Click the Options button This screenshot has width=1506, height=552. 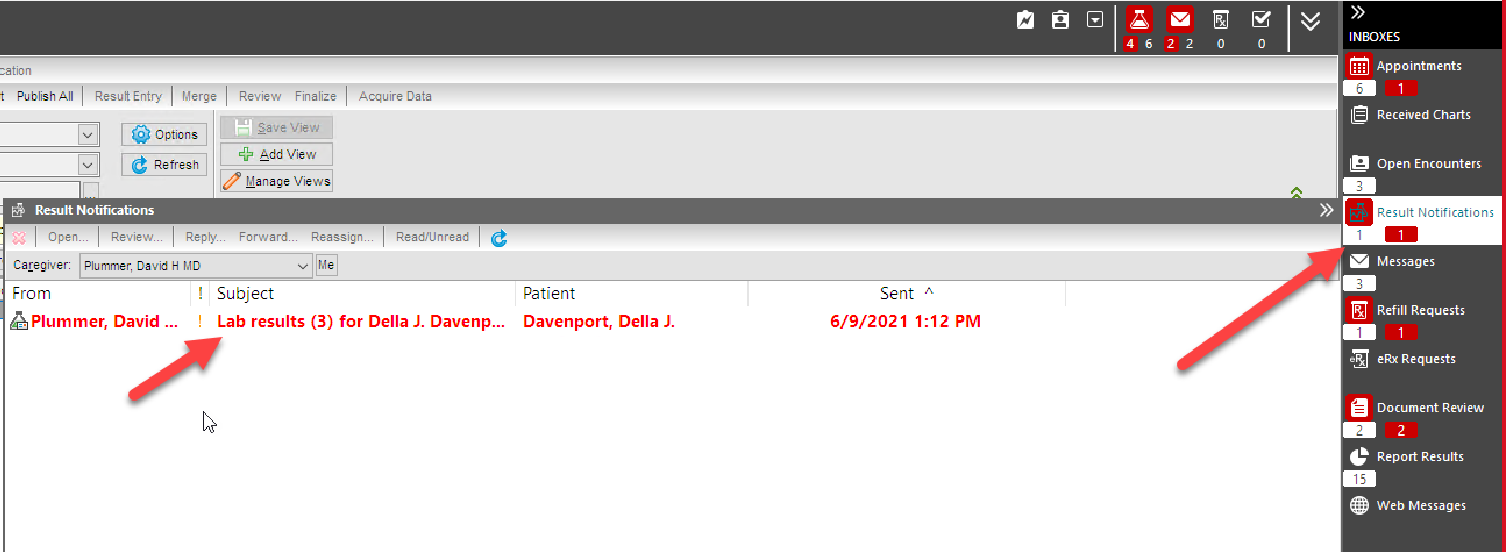[x=165, y=134]
